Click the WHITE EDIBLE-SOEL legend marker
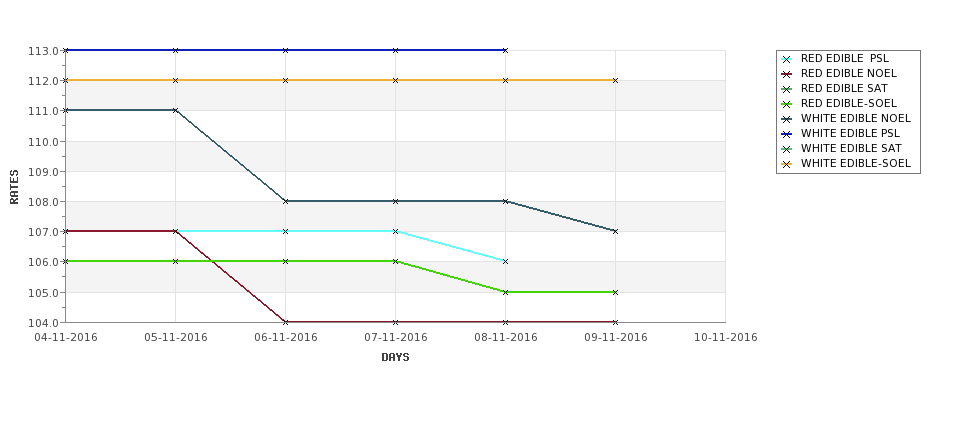Viewport: 975px width, 429px height. click(x=787, y=164)
